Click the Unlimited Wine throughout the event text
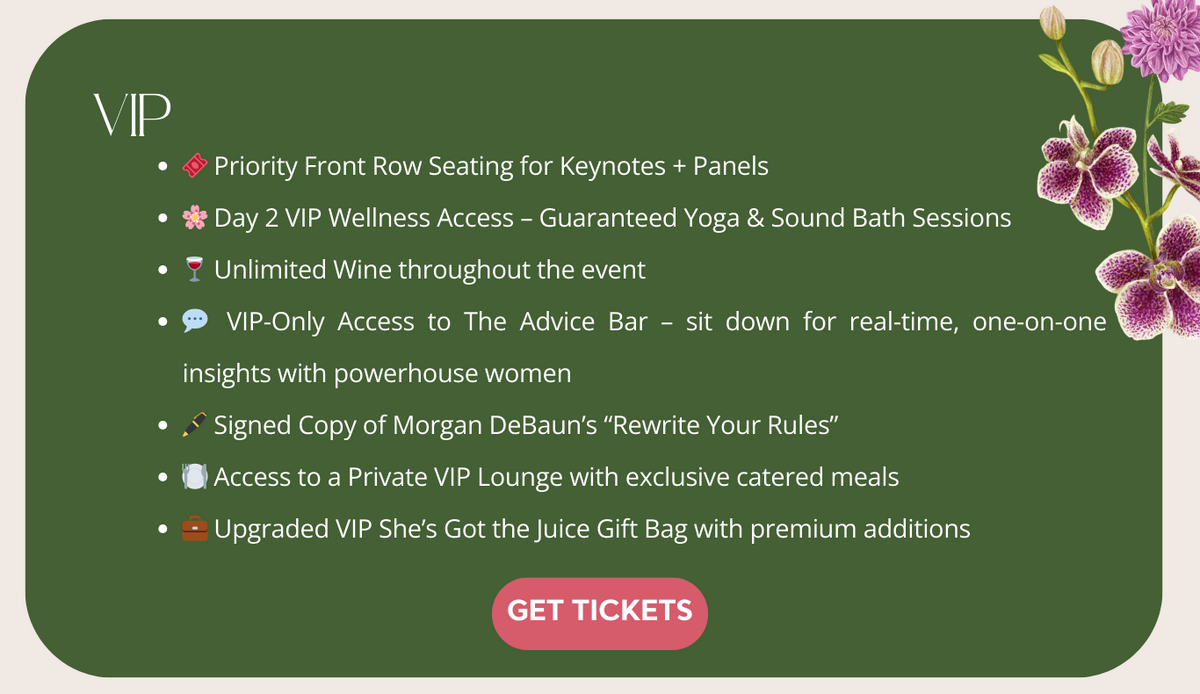Viewport: 1200px width, 694px height. 430,270
